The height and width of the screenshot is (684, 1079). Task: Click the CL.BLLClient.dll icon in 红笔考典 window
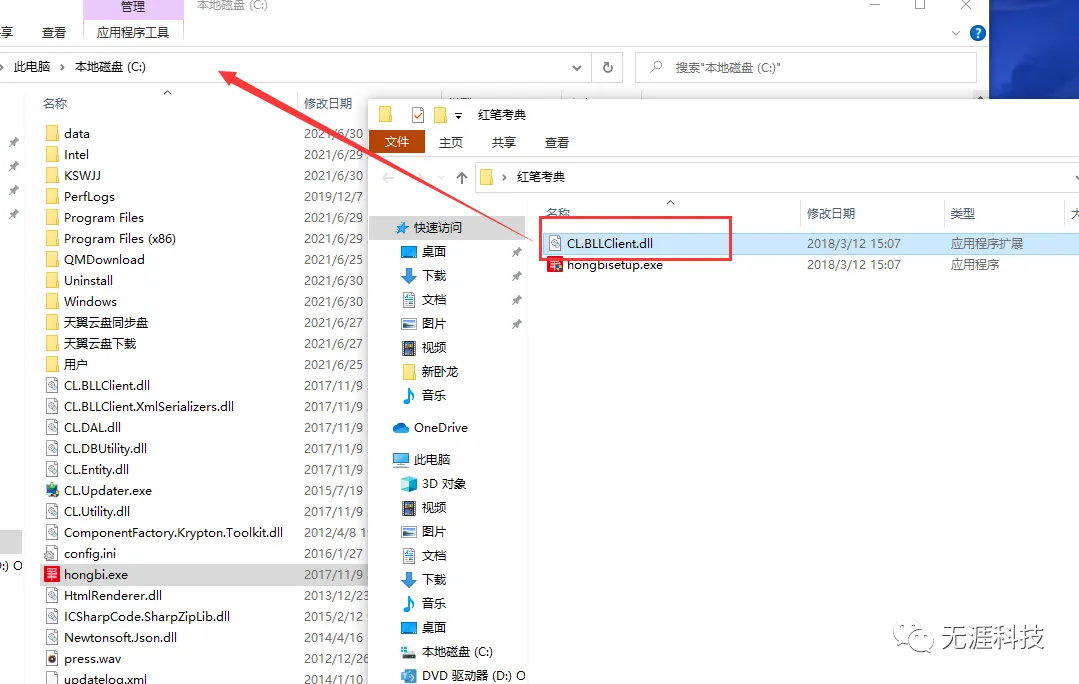(x=555, y=244)
